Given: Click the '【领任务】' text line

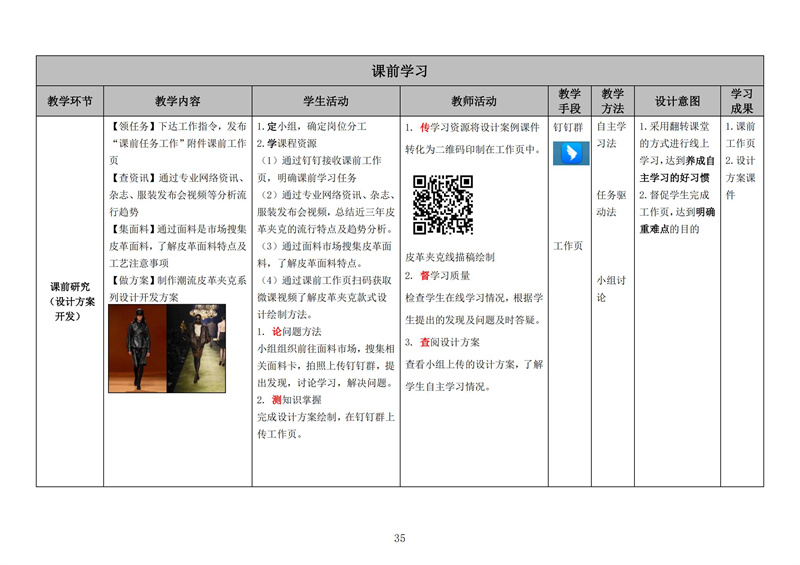Looking at the screenshot, I should (178, 126).
